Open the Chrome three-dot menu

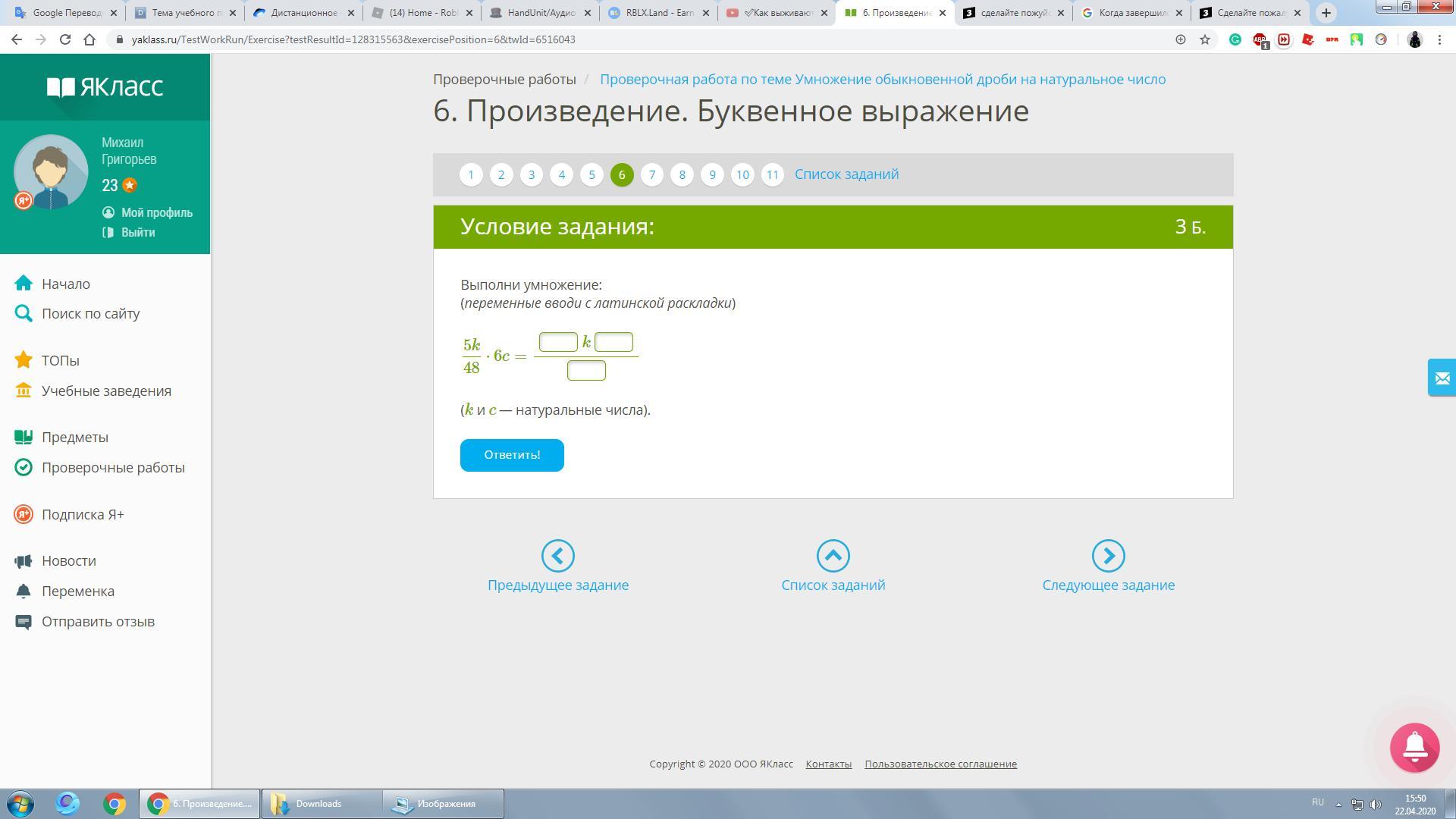(x=1439, y=39)
